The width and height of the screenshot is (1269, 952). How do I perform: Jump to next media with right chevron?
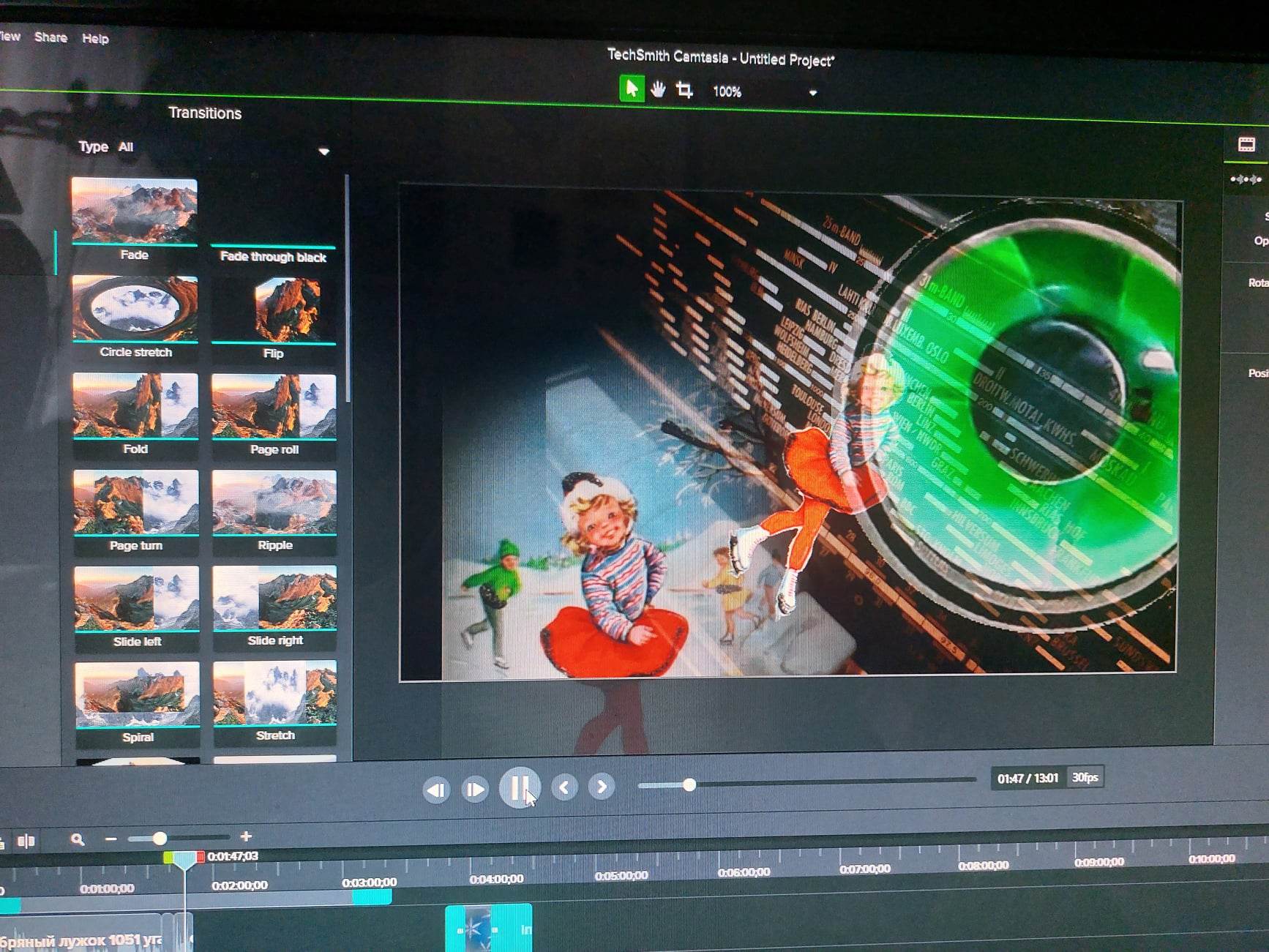point(602,787)
